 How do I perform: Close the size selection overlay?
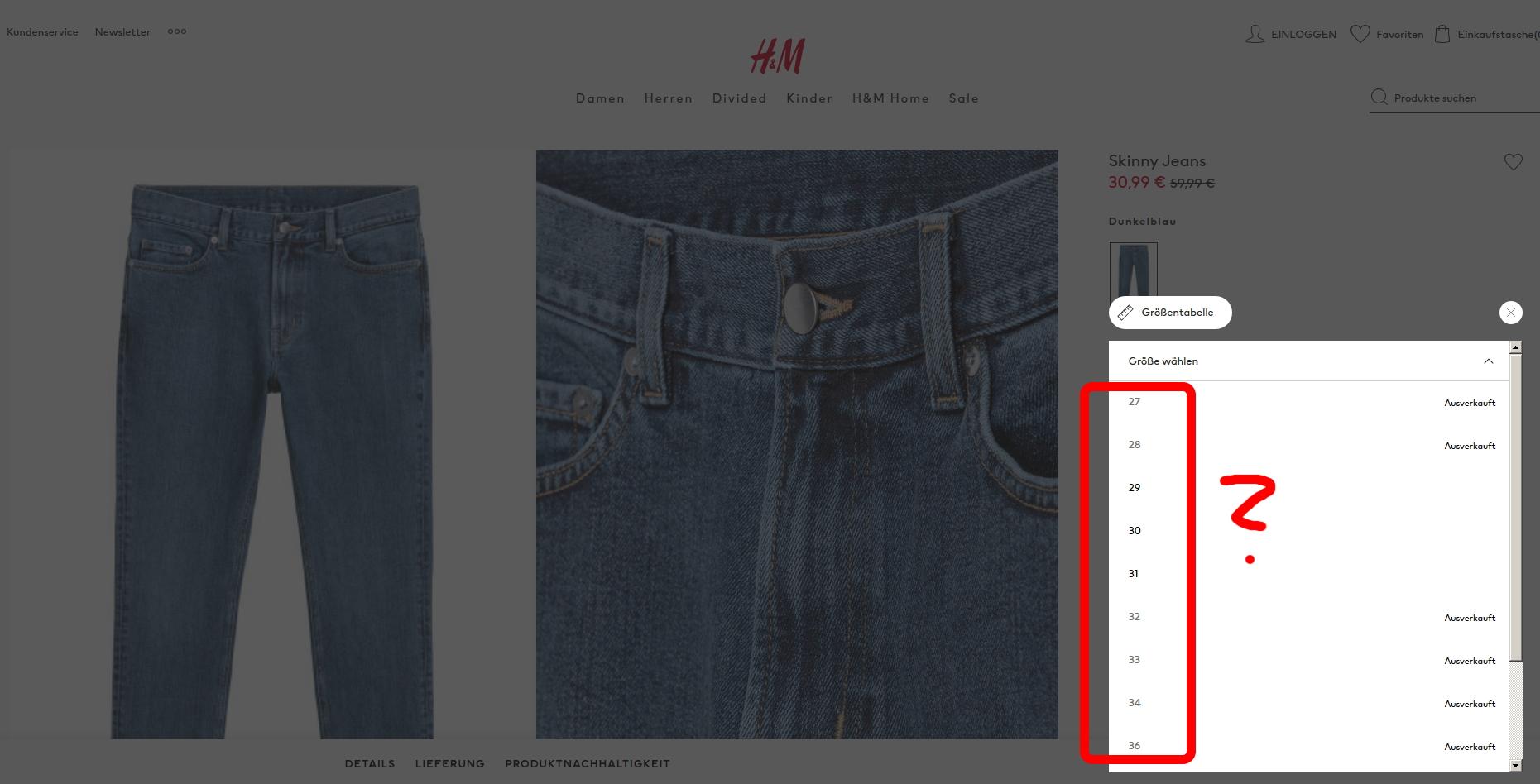coord(1510,313)
